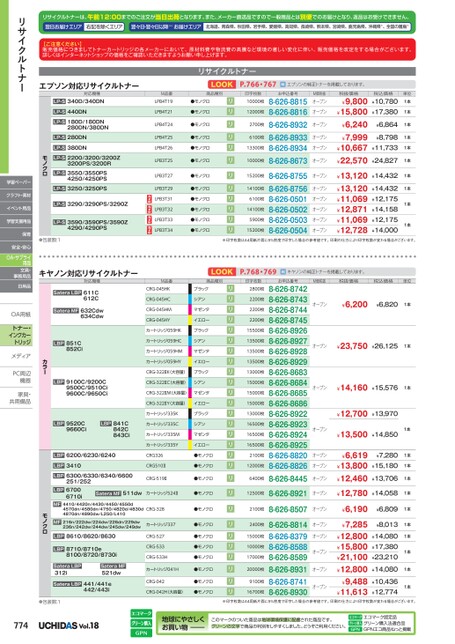The image size is (455, 644).
Task: Click the eco mark icon in row 8-626-8507
Action: 230,509
